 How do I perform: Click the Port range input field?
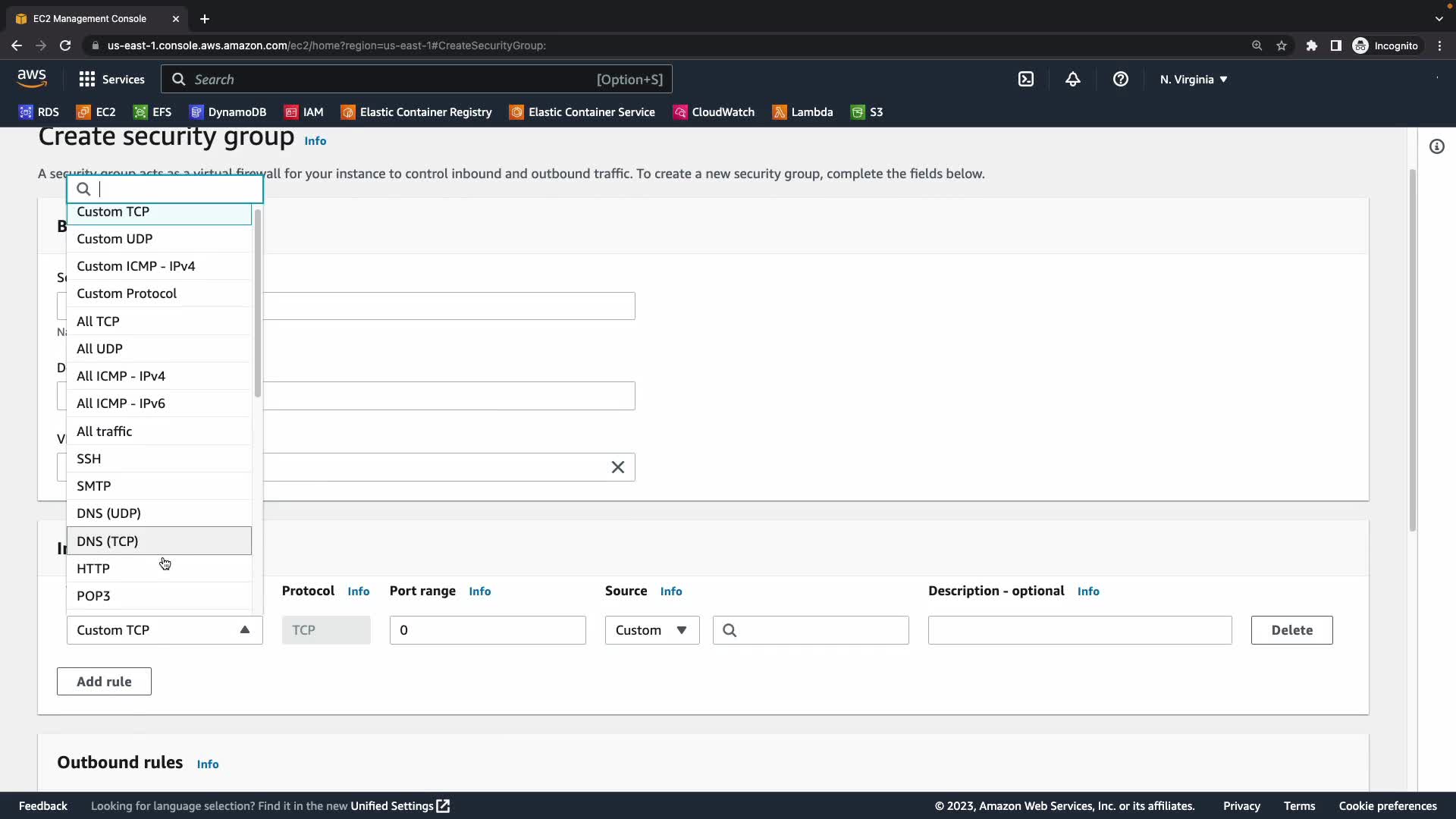click(487, 630)
